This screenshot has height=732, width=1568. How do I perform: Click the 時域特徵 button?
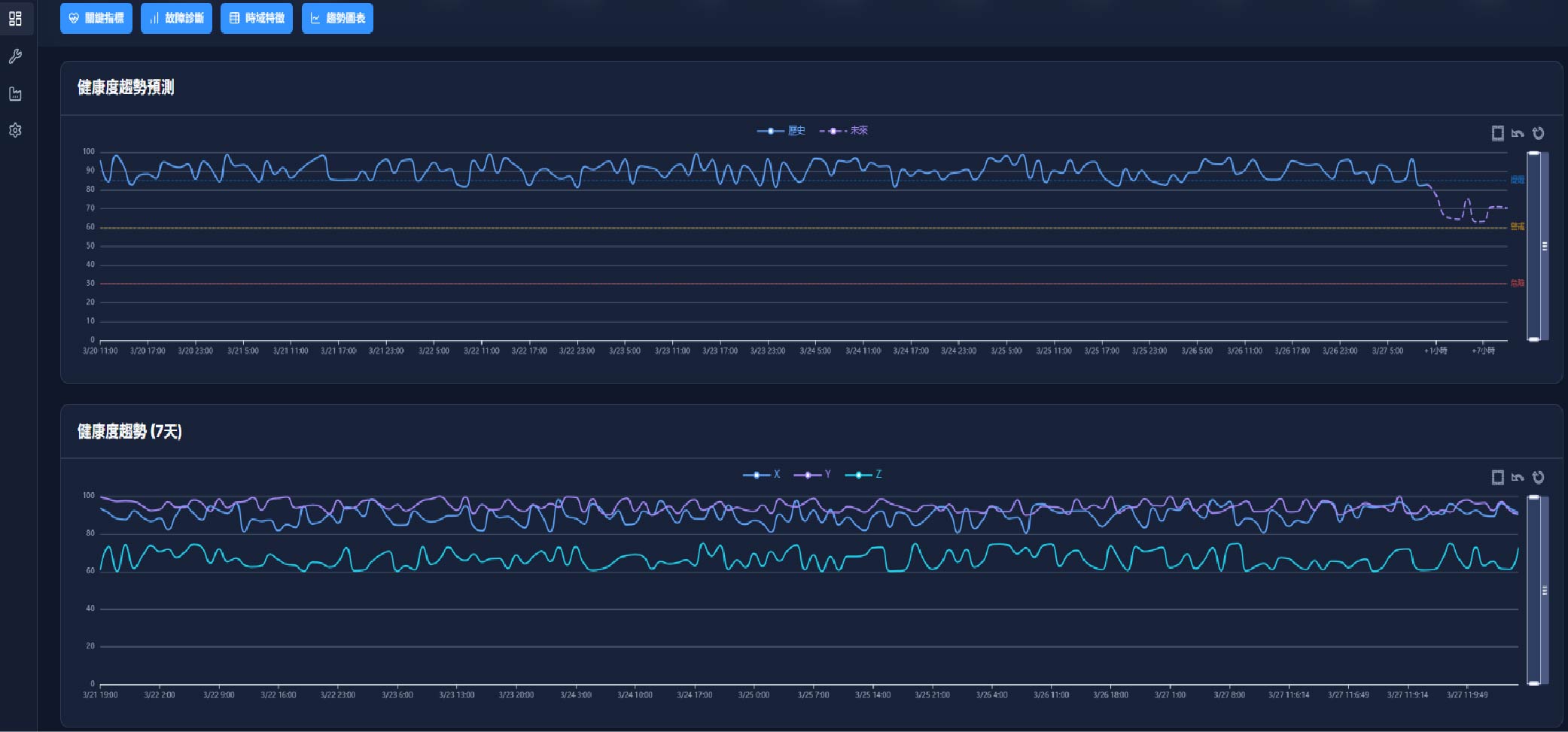pyautogui.click(x=257, y=18)
